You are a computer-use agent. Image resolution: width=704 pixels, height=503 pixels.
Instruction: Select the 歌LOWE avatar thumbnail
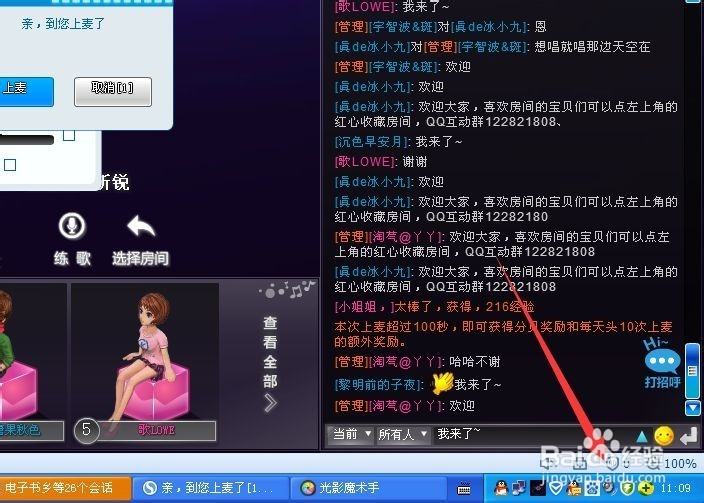coord(145,353)
